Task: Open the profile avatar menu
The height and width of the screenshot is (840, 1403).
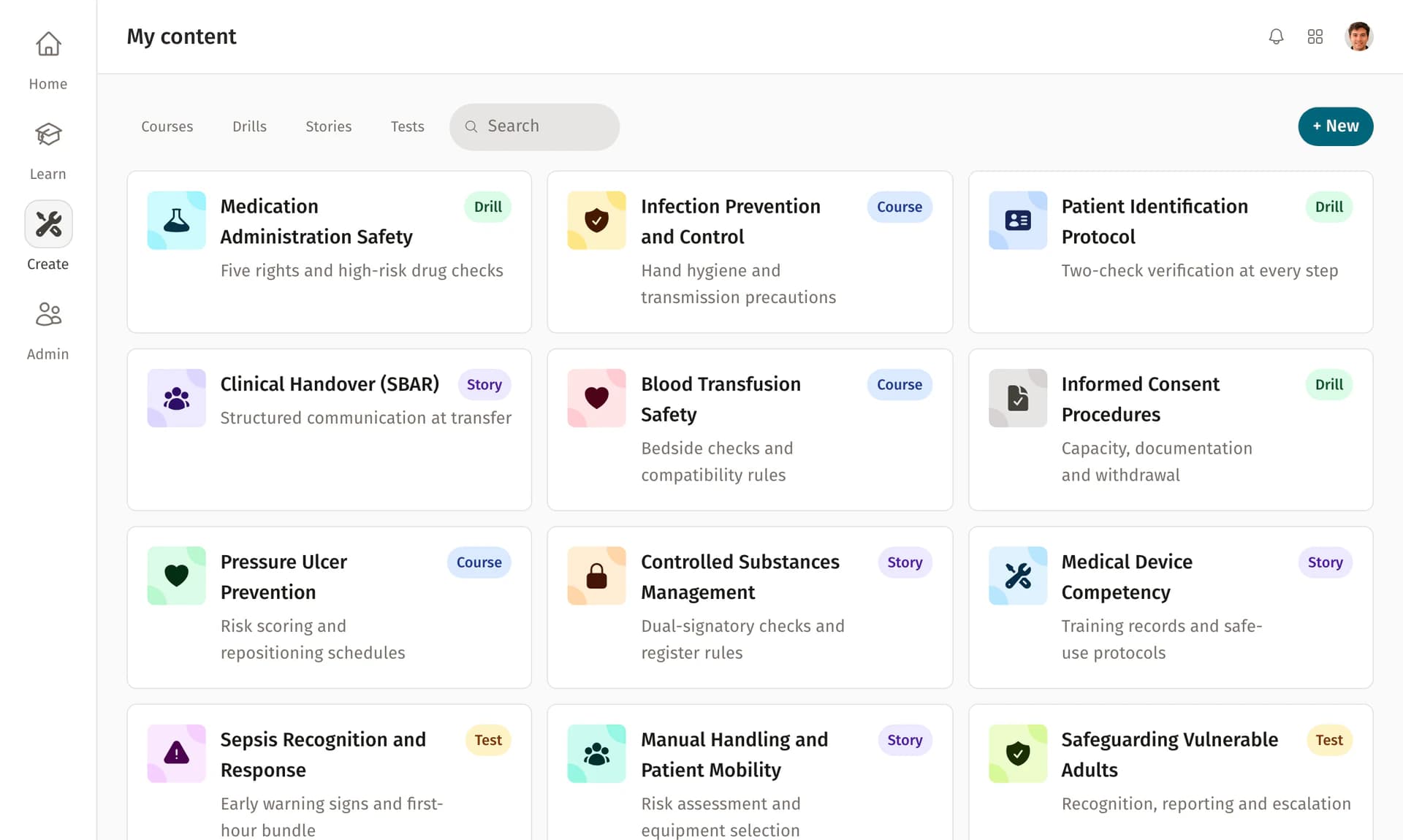Action: 1358,36
